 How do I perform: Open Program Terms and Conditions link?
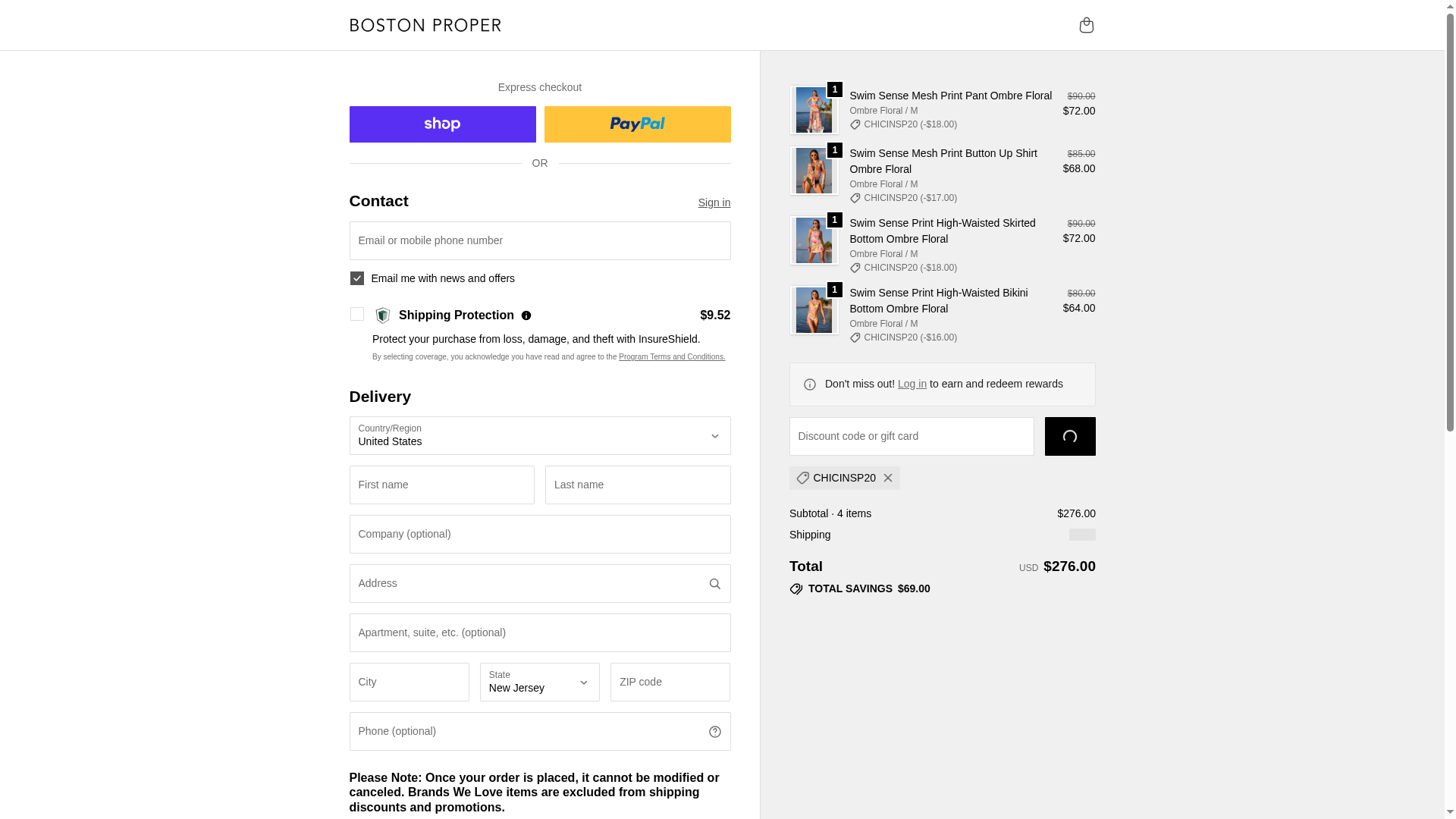pyautogui.click(x=671, y=357)
